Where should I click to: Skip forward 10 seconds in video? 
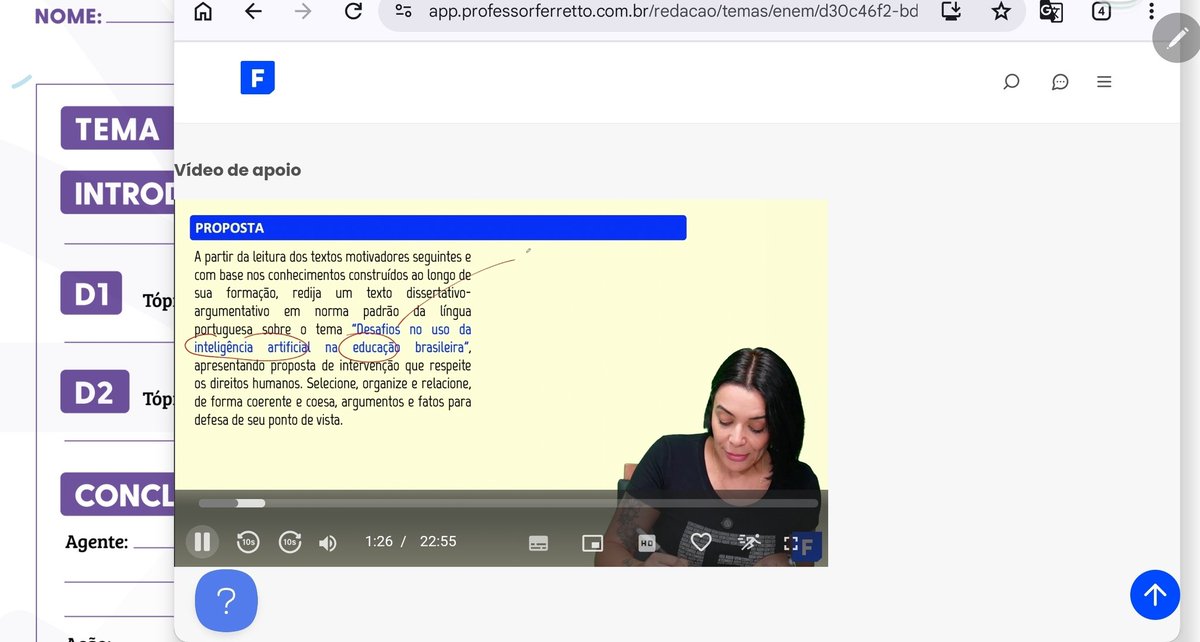click(x=290, y=542)
